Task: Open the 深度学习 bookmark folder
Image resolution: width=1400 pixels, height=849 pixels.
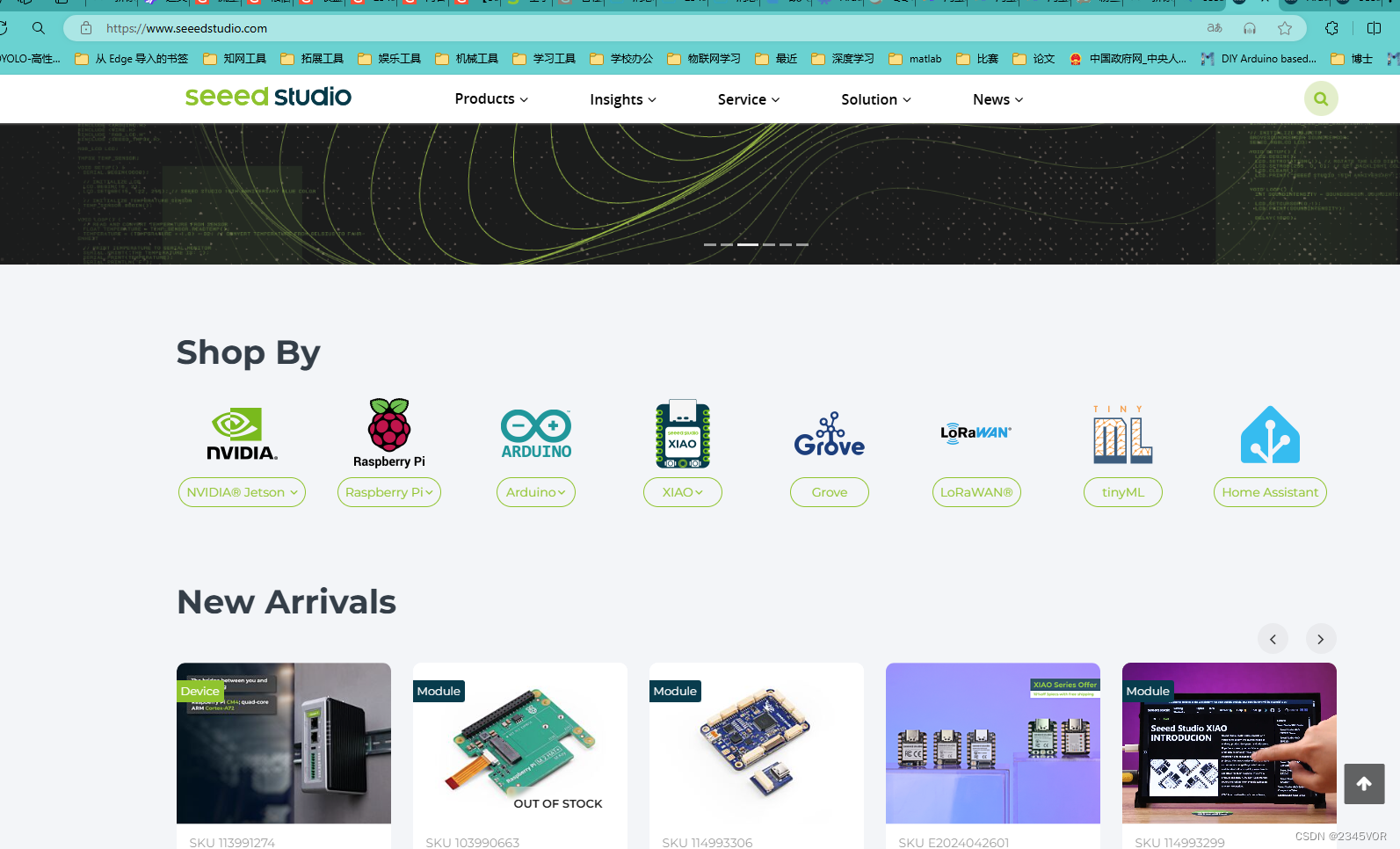Action: click(843, 59)
